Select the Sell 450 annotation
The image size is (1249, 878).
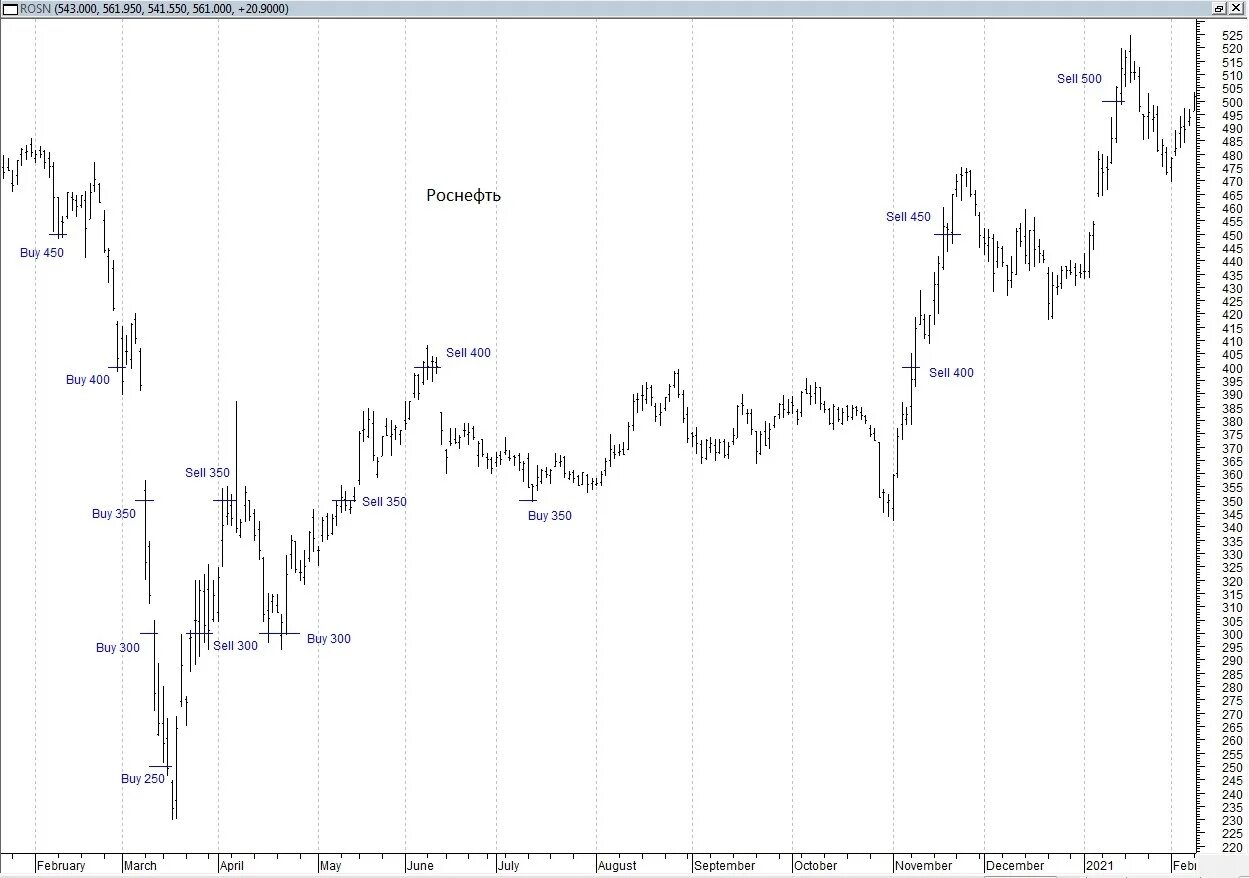pos(908,217)
